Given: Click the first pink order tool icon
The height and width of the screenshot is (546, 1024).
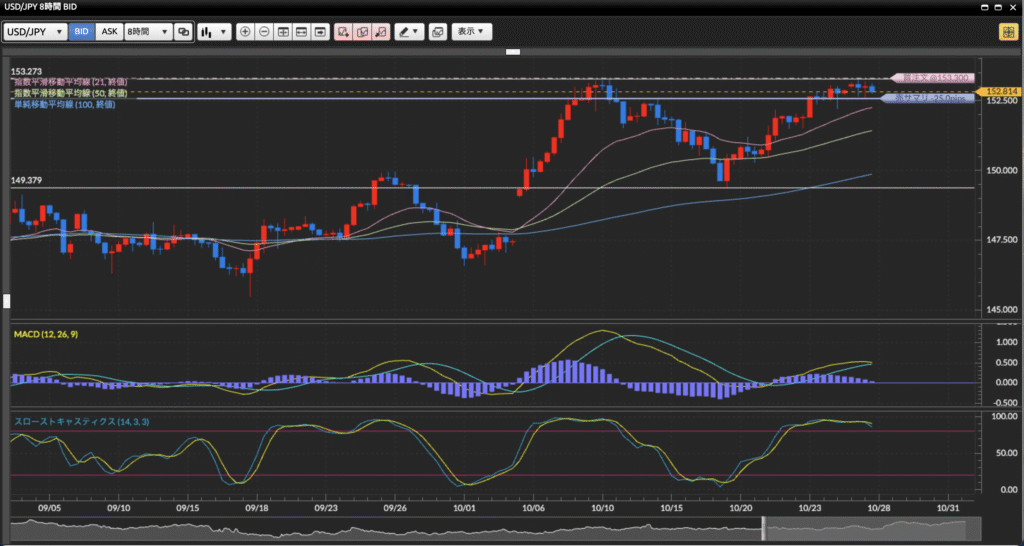Looking at the screenshot, I should click(343, 32).
